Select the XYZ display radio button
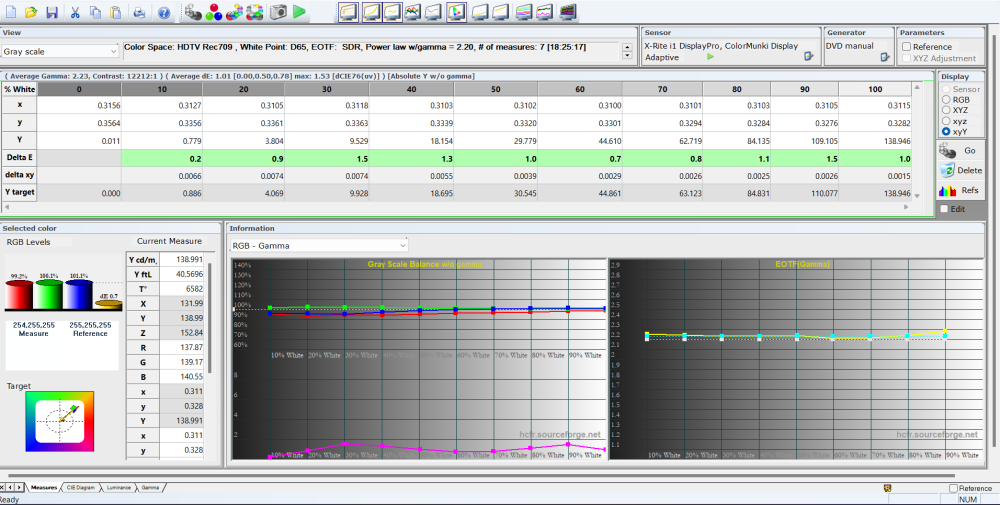The height and width of the screenshot is (505, 1000). pos(946,110)
